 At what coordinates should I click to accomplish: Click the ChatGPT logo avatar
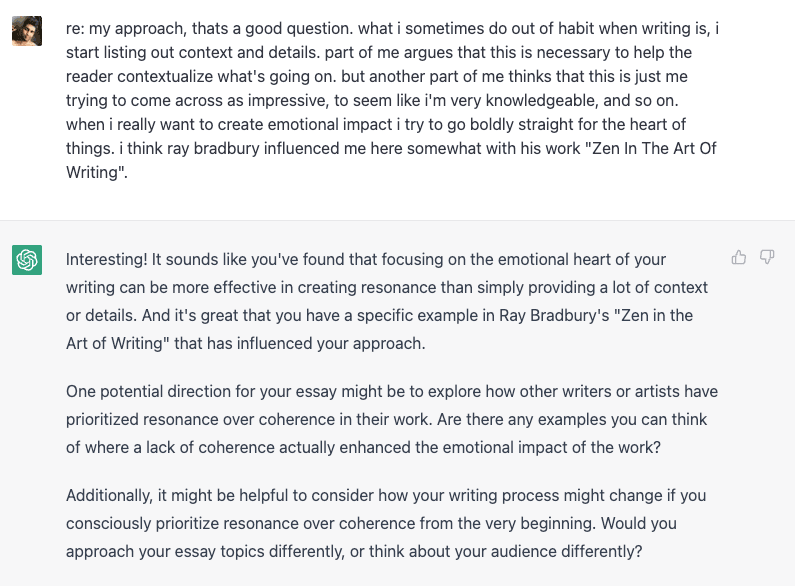[27, 261]
